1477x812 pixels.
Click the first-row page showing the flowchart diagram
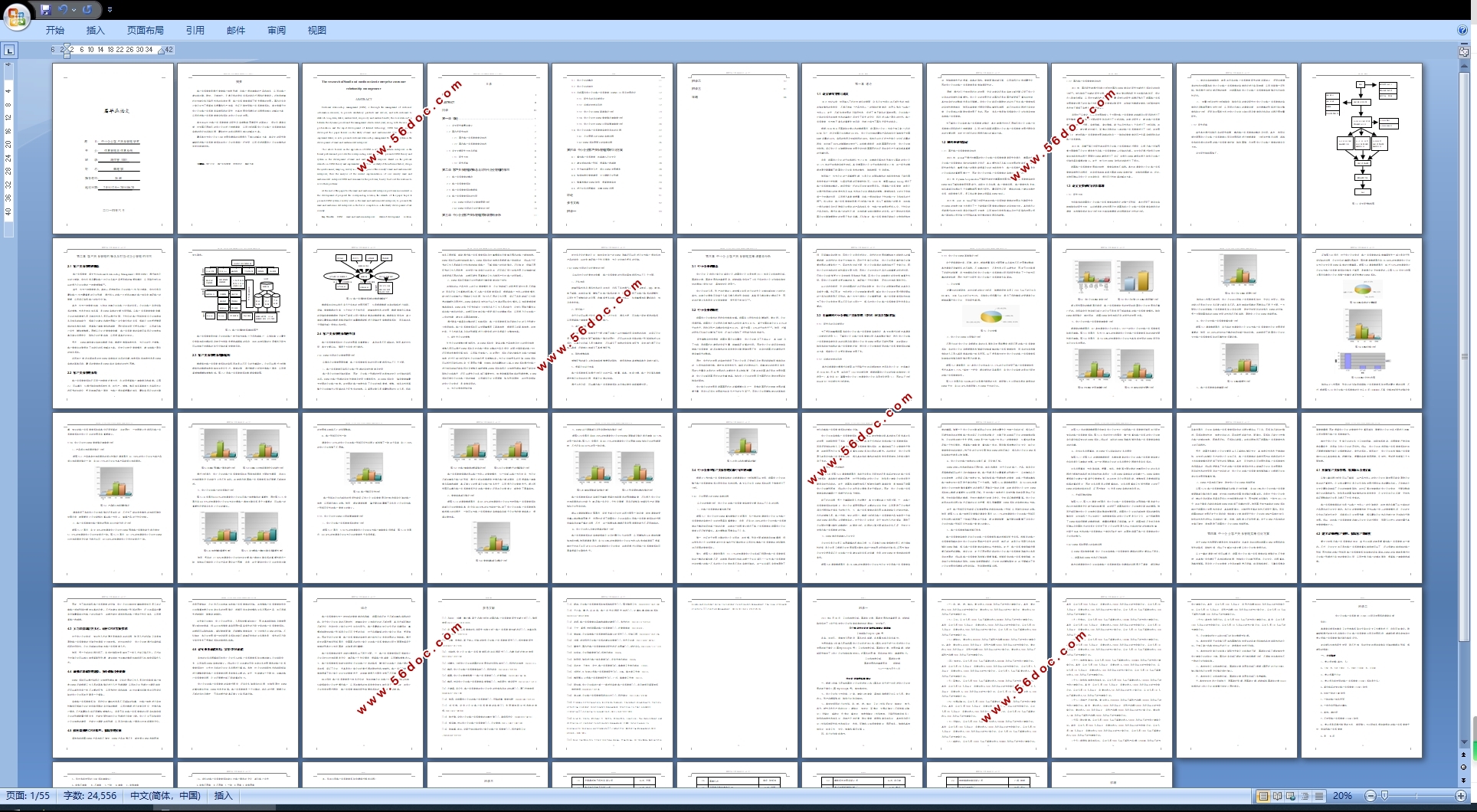pos(1361,149)
